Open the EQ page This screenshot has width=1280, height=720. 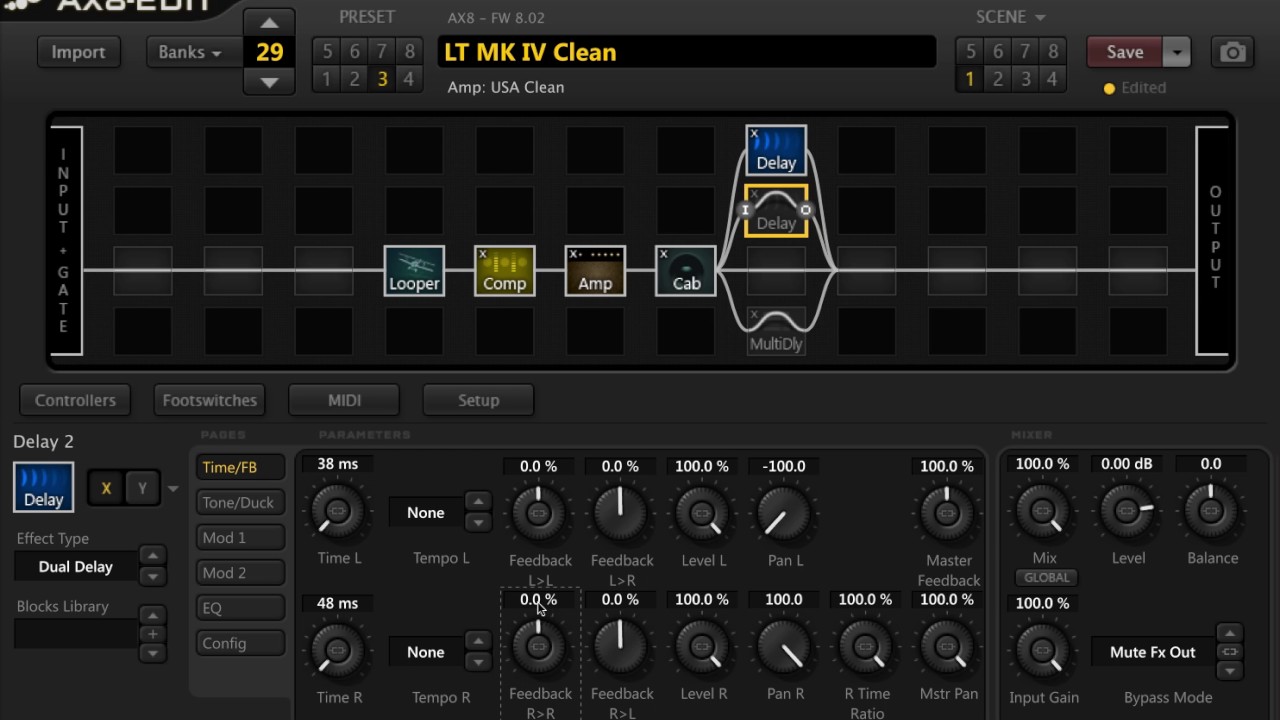point(240,607)
